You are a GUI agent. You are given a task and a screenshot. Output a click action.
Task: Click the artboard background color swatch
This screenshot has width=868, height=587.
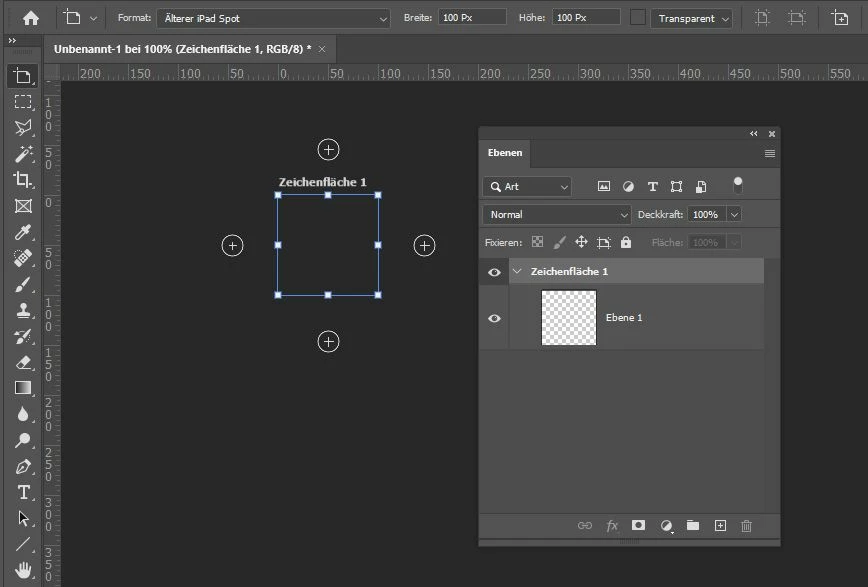(638, 18)
